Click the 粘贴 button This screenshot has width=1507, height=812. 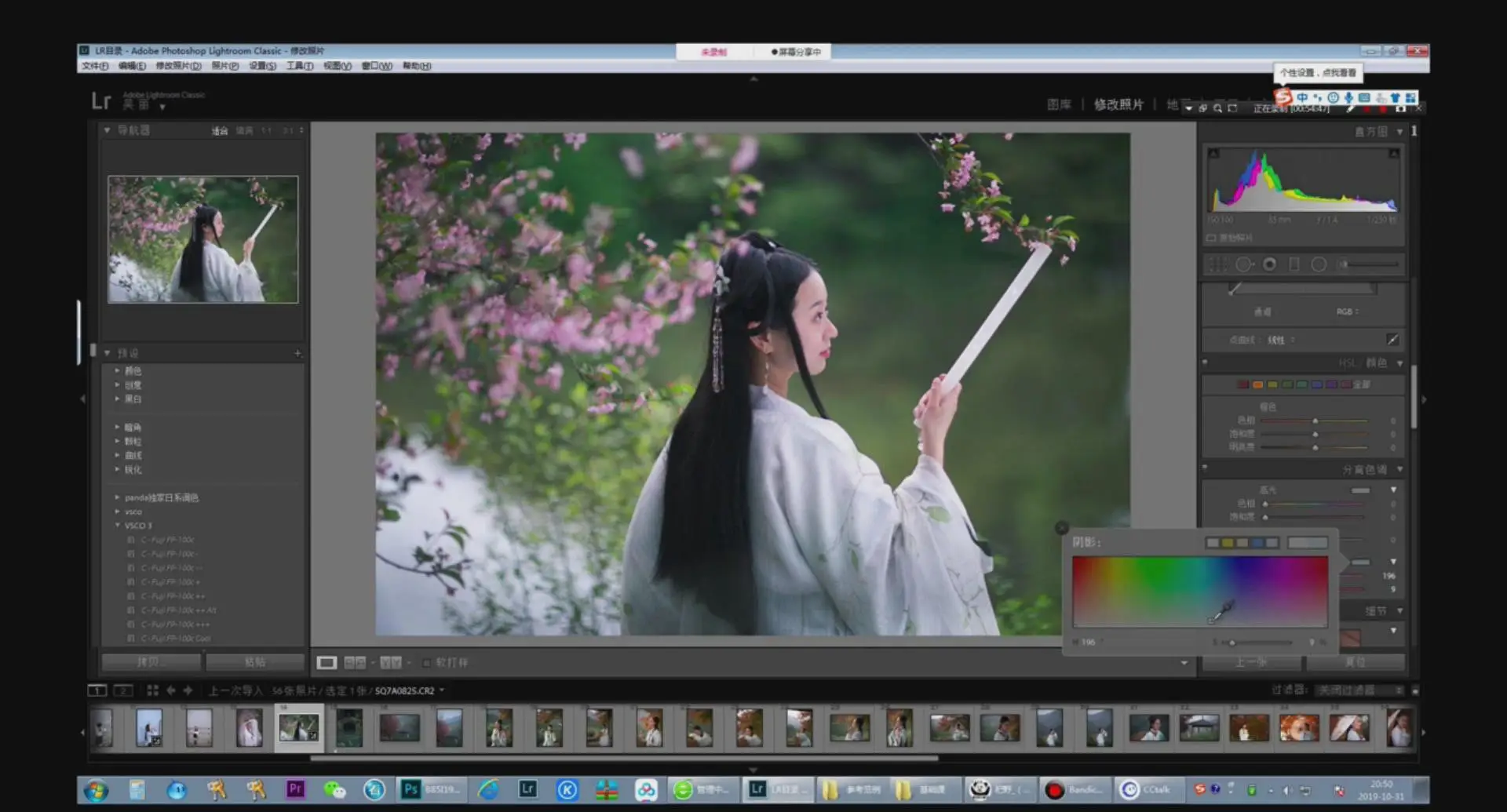tap(254, 662)
